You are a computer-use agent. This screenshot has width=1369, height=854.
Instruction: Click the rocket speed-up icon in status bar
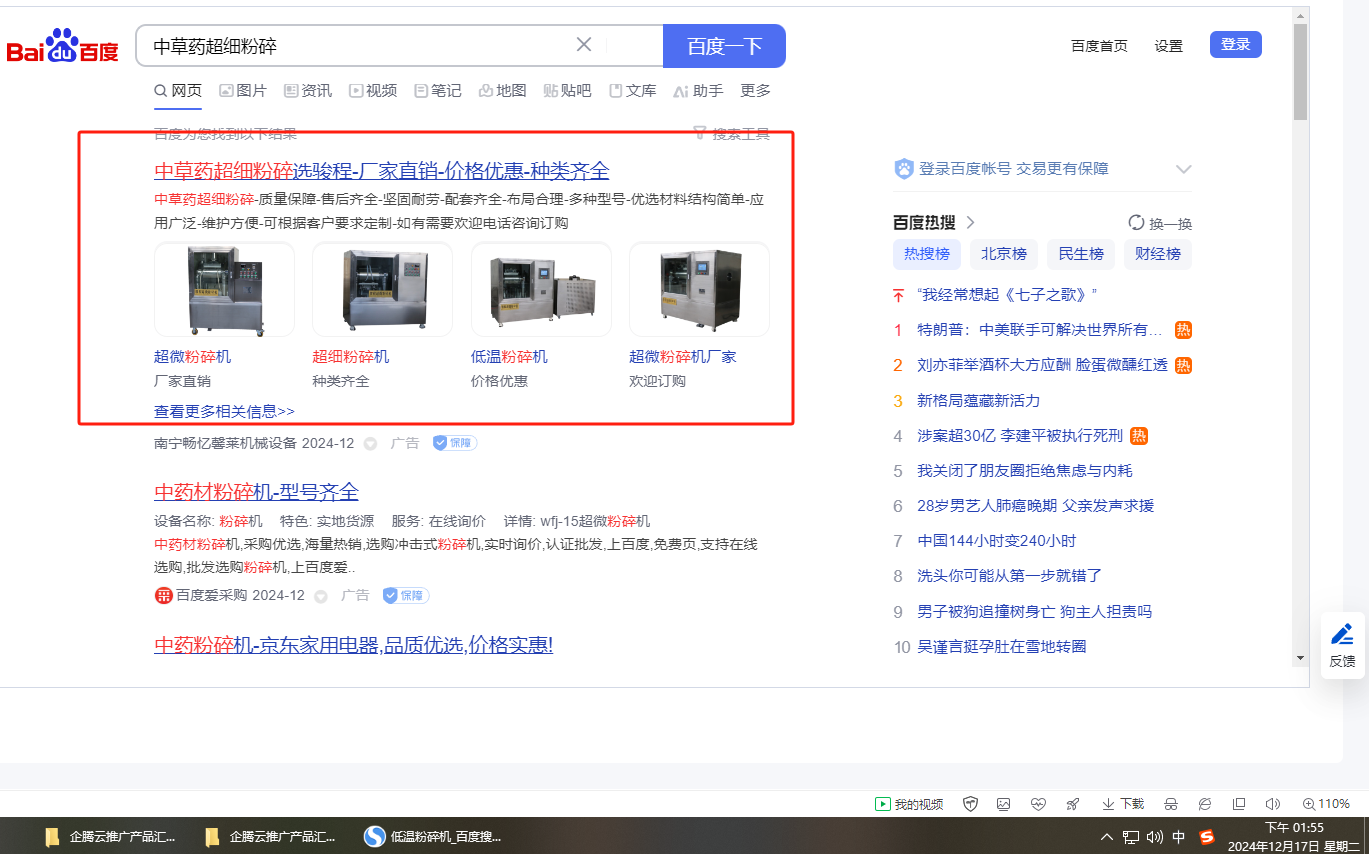point(1073,804)
